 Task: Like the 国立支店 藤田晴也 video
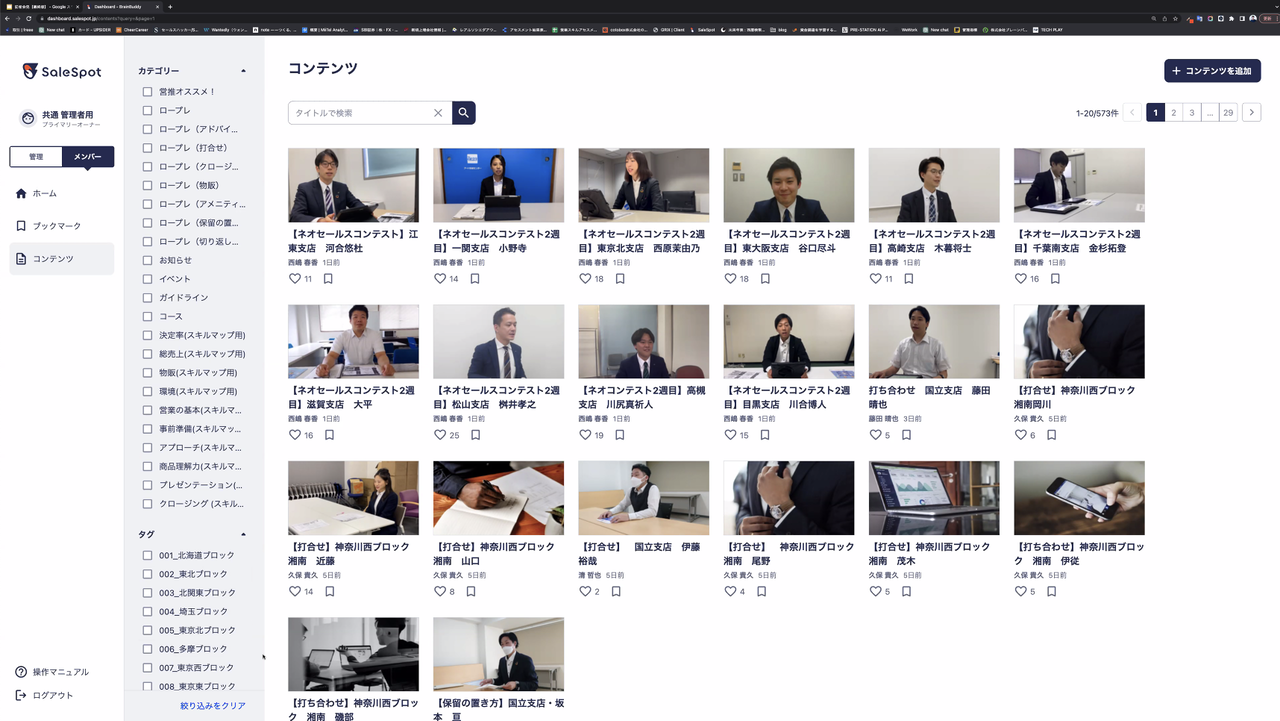(875, 435)
